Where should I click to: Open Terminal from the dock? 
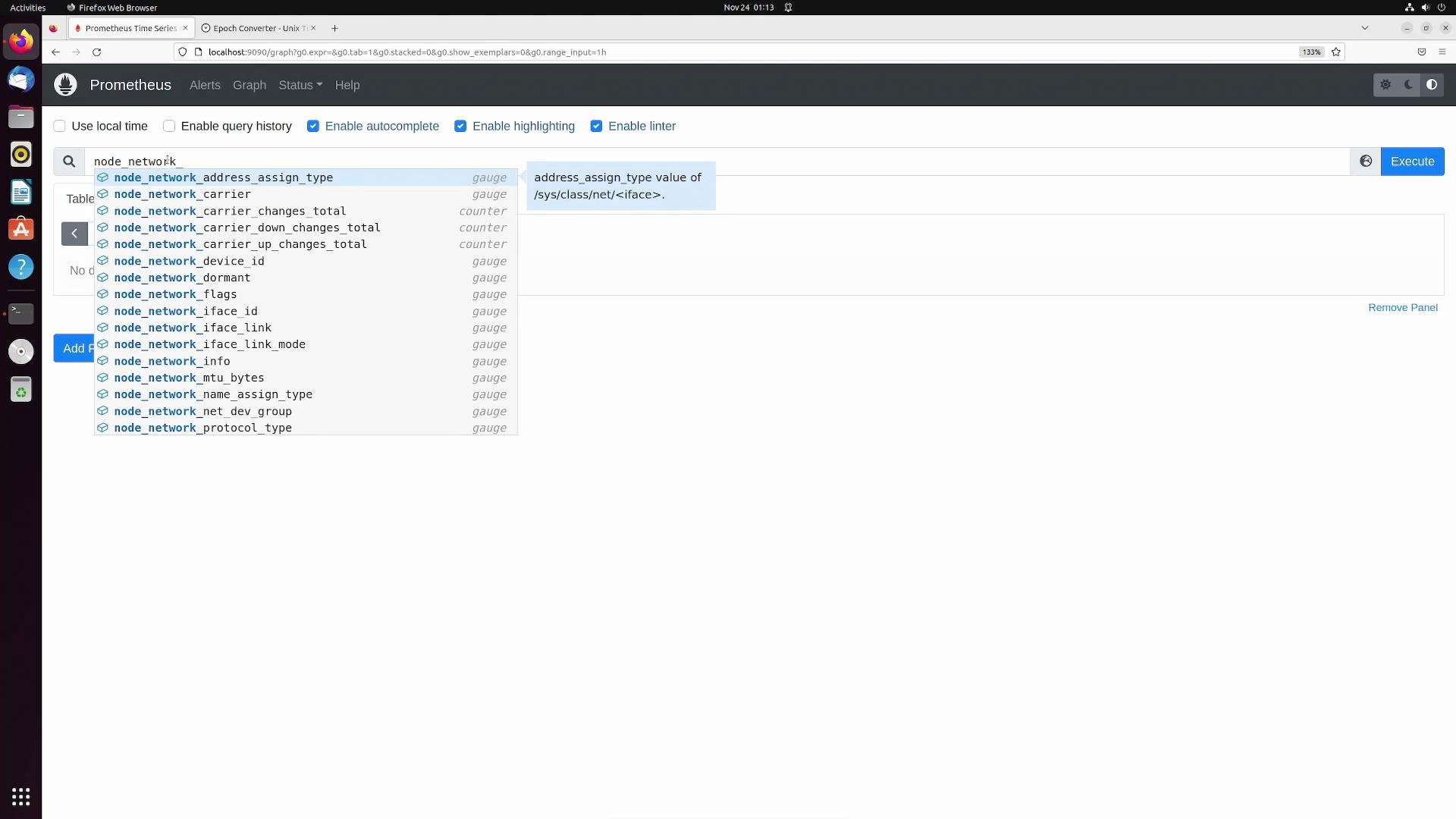21,313
